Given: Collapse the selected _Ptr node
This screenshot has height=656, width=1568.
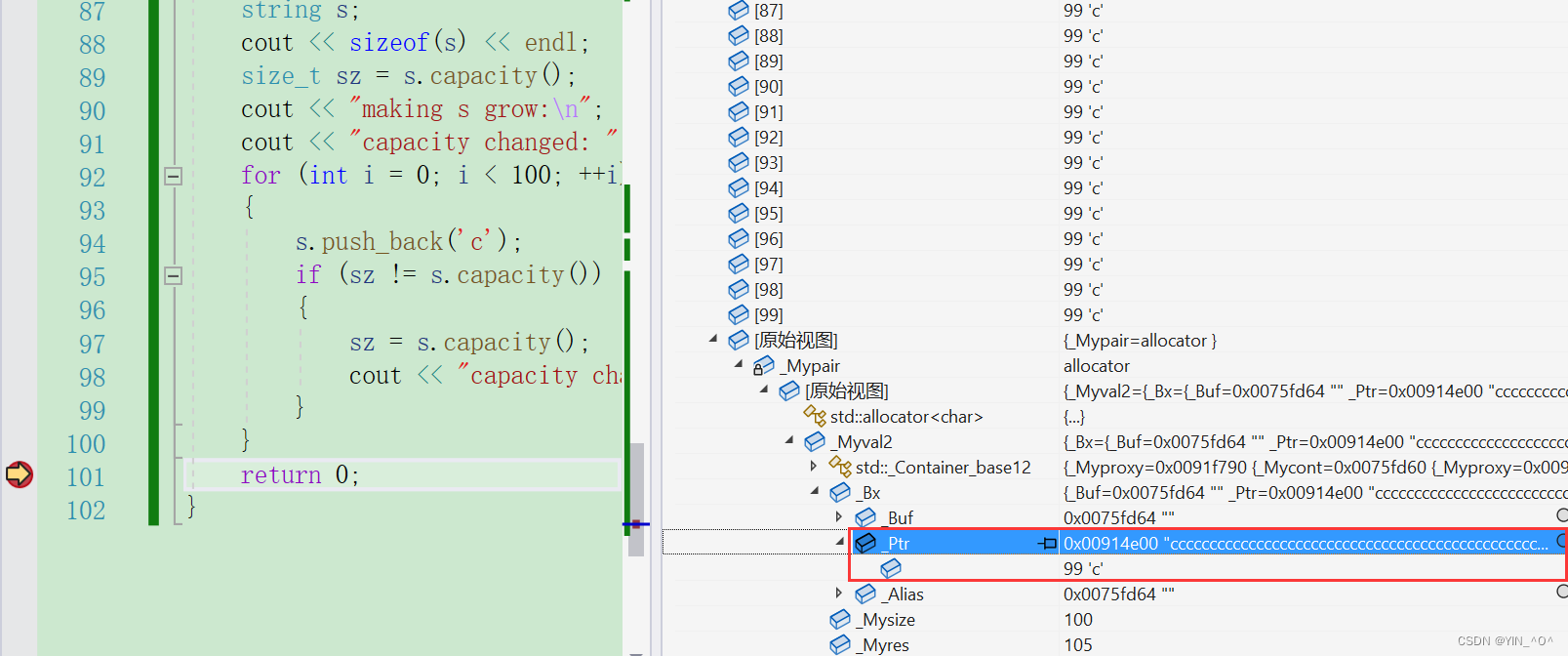Looking at the screenshot, I should pyautogui.click(x=840, y=542).
